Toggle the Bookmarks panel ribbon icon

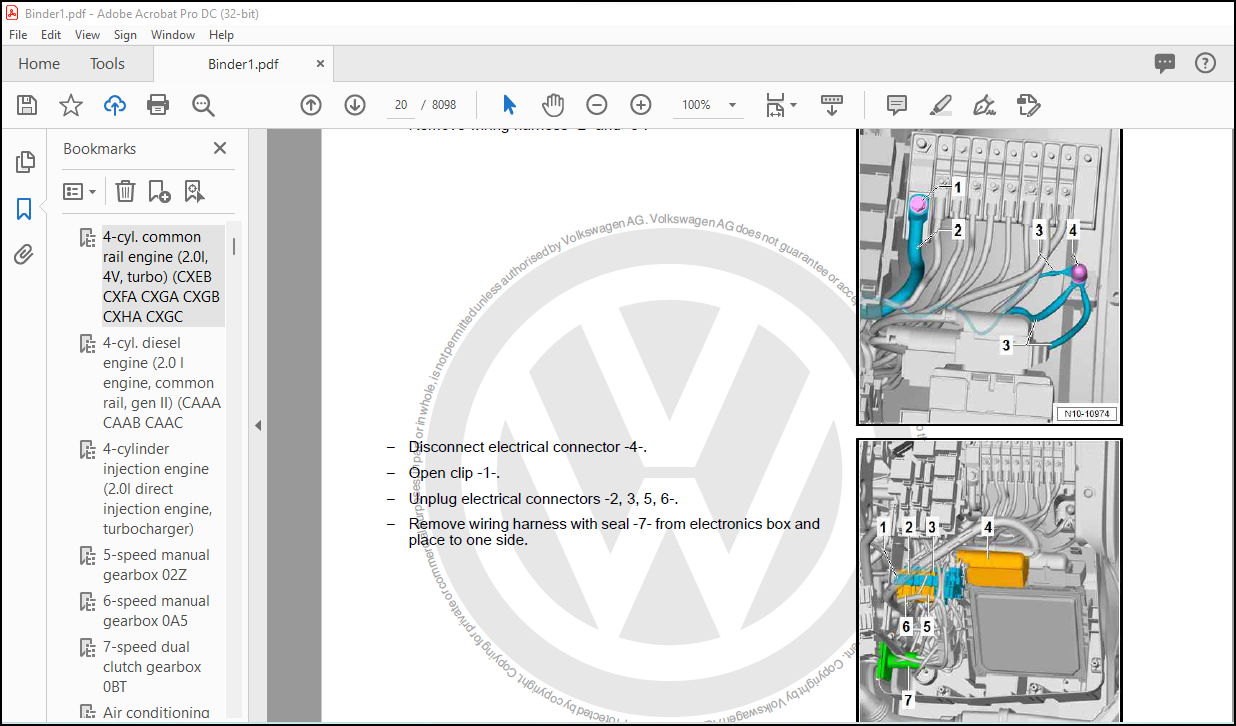pyautogui.click(x=25, y=209)
